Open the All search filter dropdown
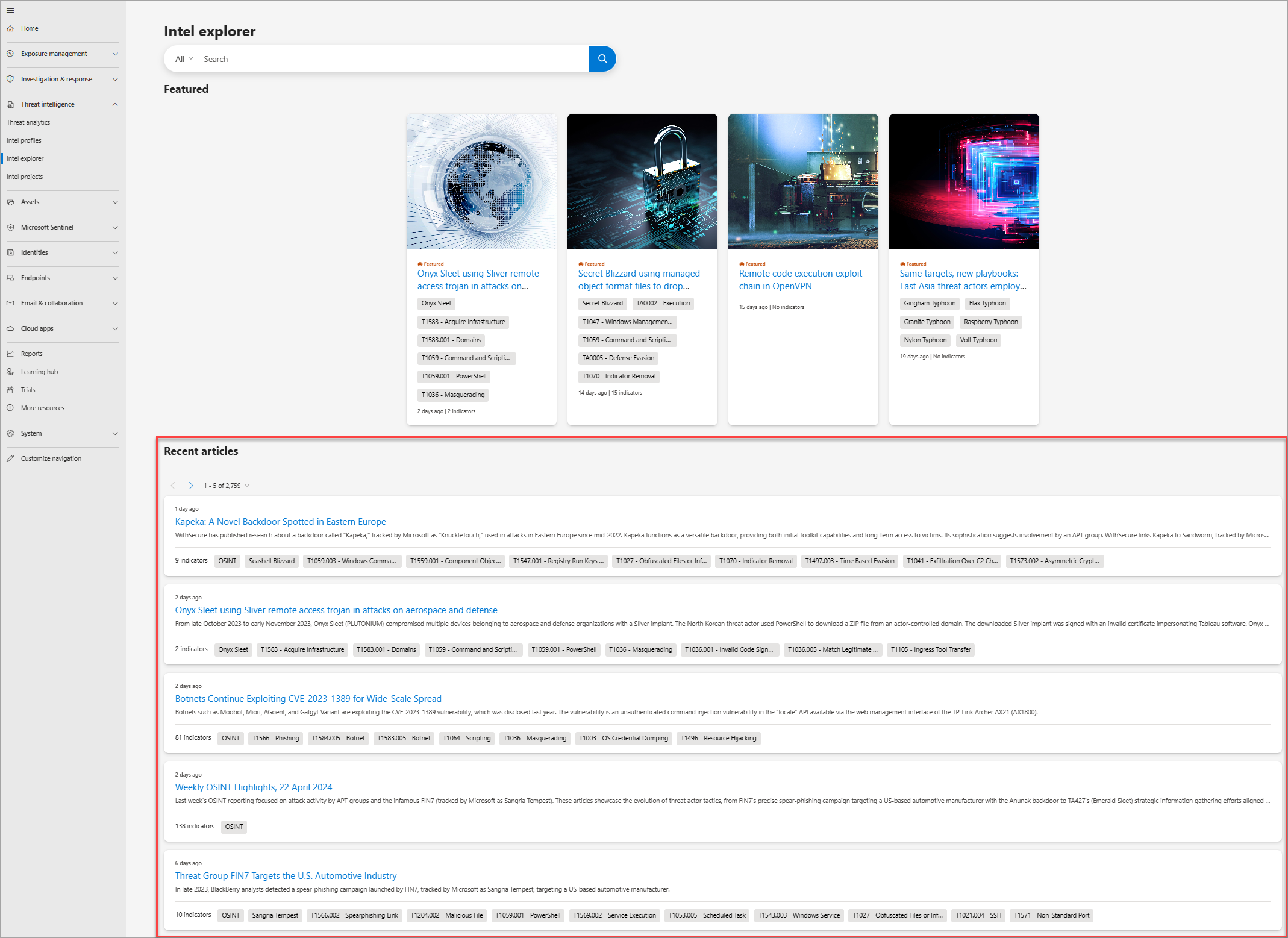Viewport: 1288px width, 938px height. tap(184, 59)
